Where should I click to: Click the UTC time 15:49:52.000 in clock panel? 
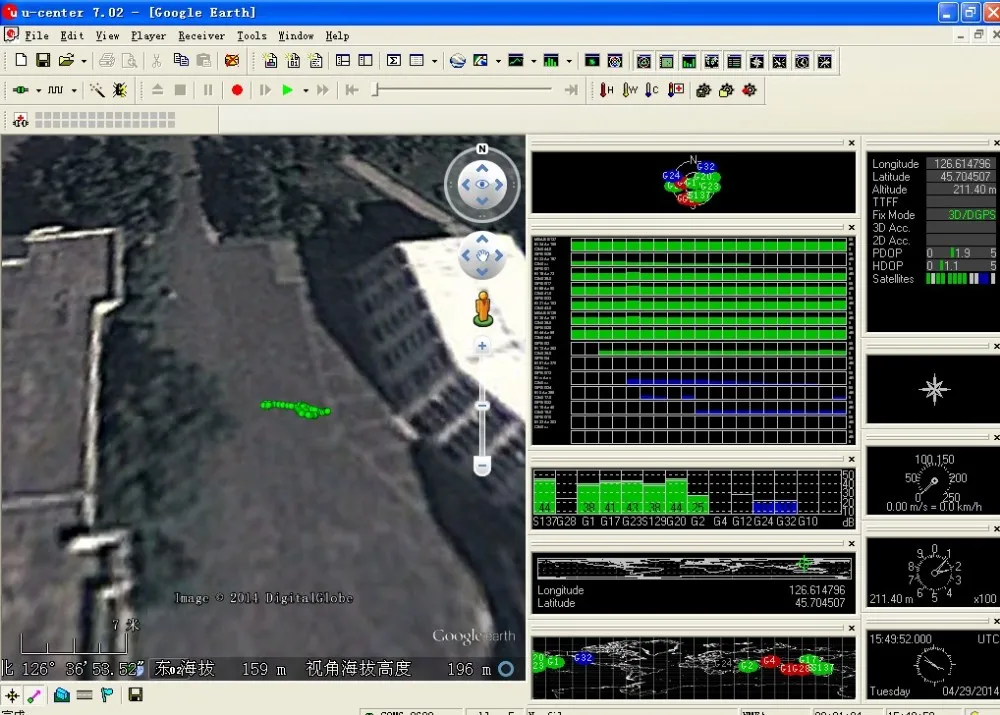point(900,638)
